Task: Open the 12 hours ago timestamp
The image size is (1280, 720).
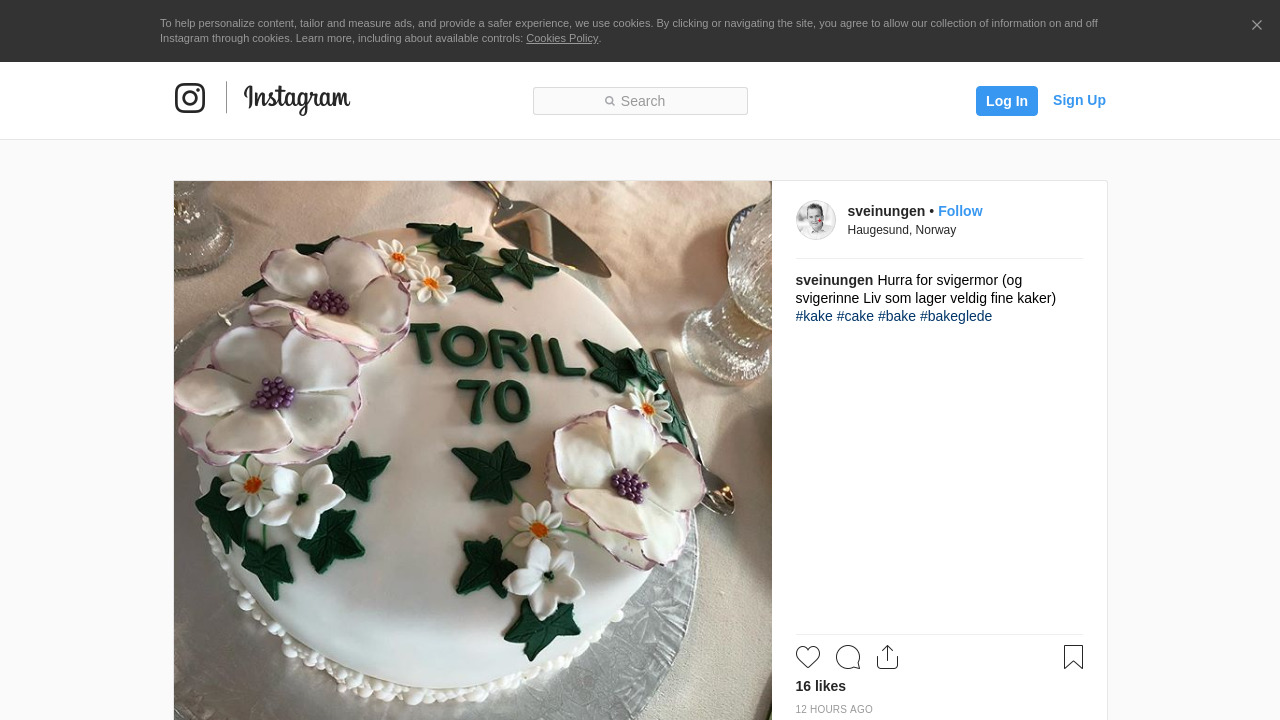Action: 834,710
